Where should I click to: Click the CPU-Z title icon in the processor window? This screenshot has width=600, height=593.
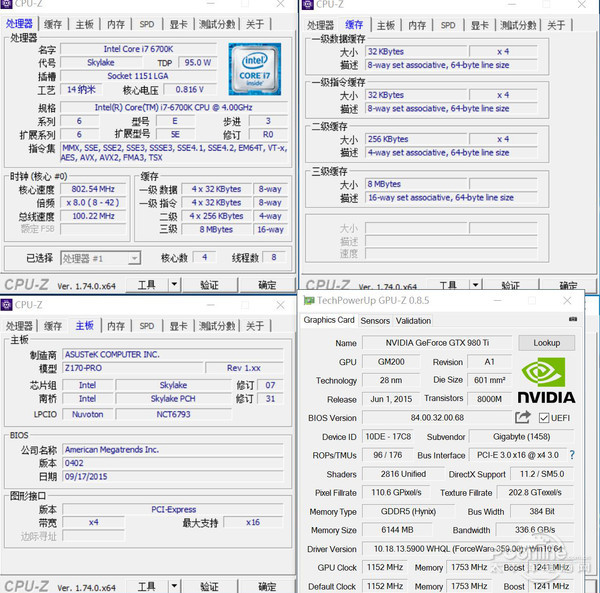(6, 4)
